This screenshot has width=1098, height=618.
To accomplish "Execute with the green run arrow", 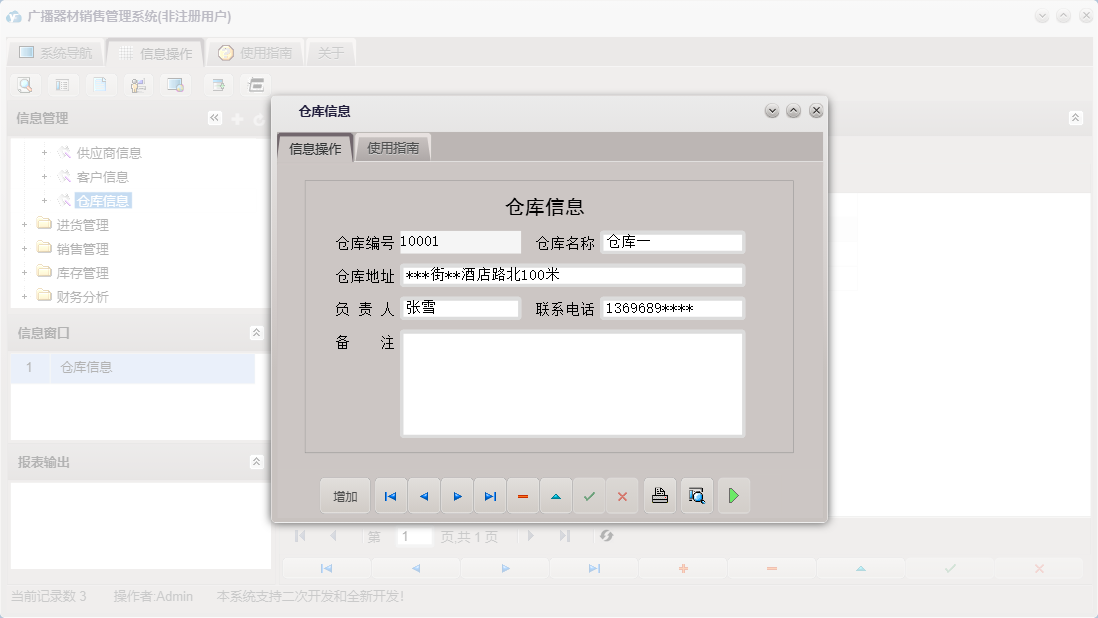I will tap(733, 495).
